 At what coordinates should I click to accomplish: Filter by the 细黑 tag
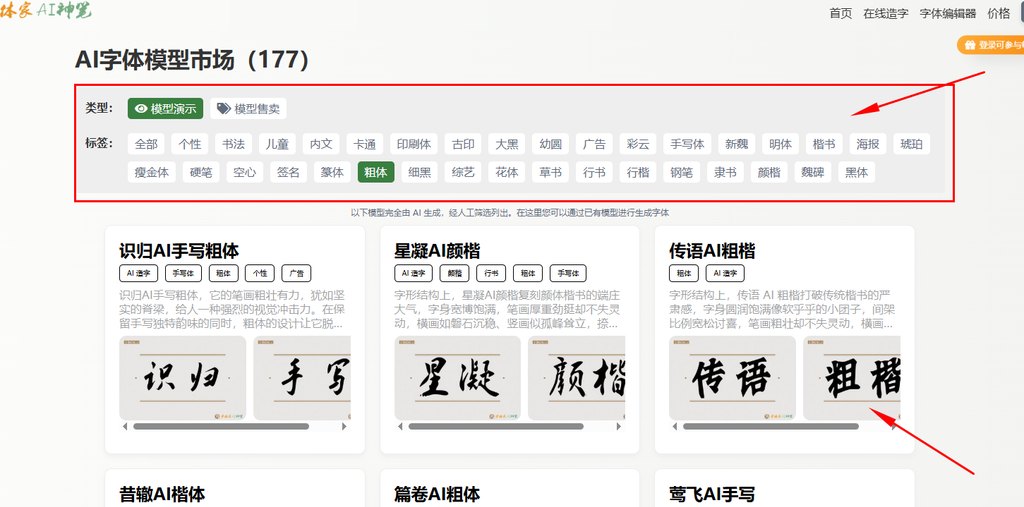(419, 172)
